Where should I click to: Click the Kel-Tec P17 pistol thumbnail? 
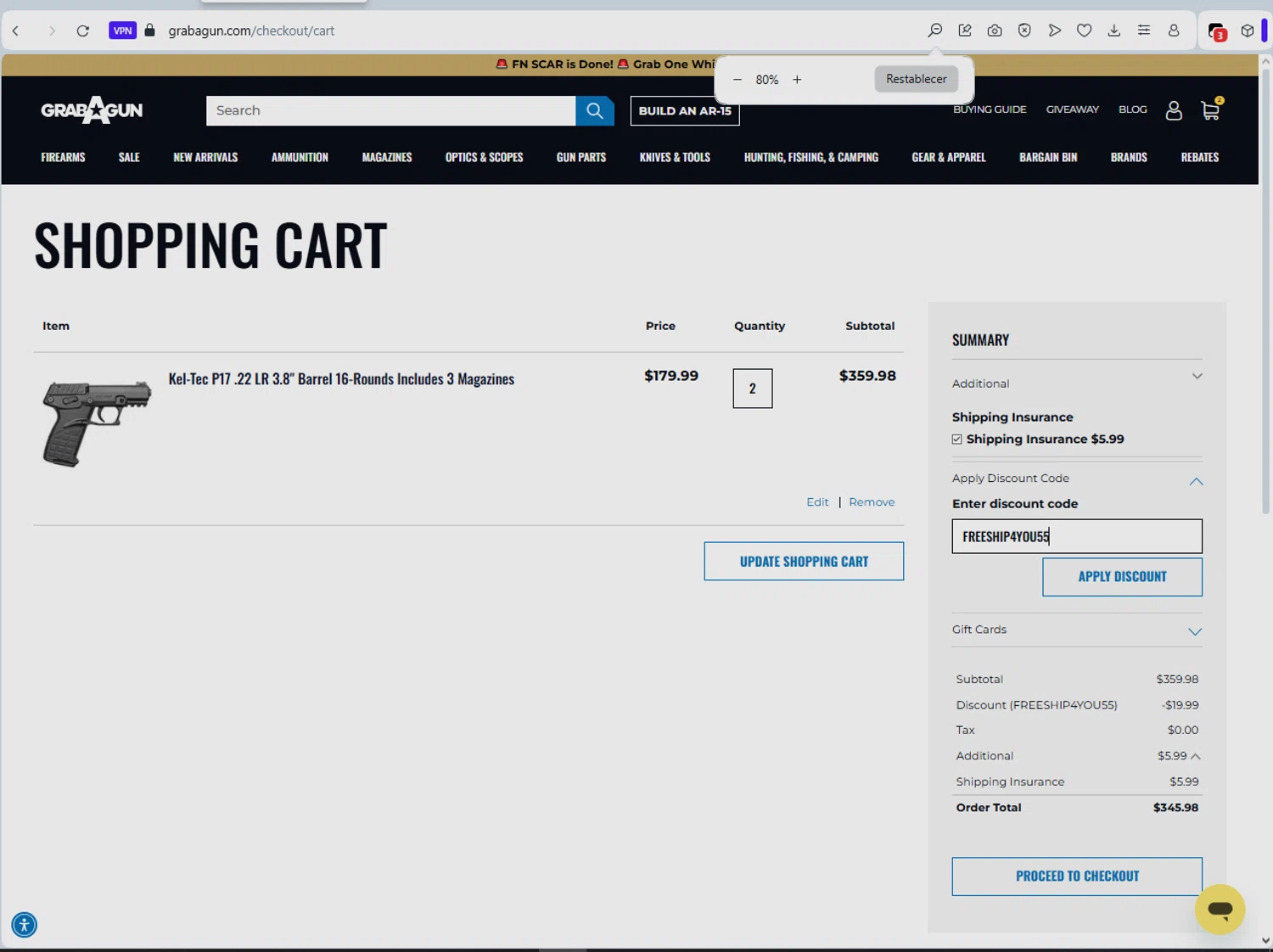click(x=97, y=423)
